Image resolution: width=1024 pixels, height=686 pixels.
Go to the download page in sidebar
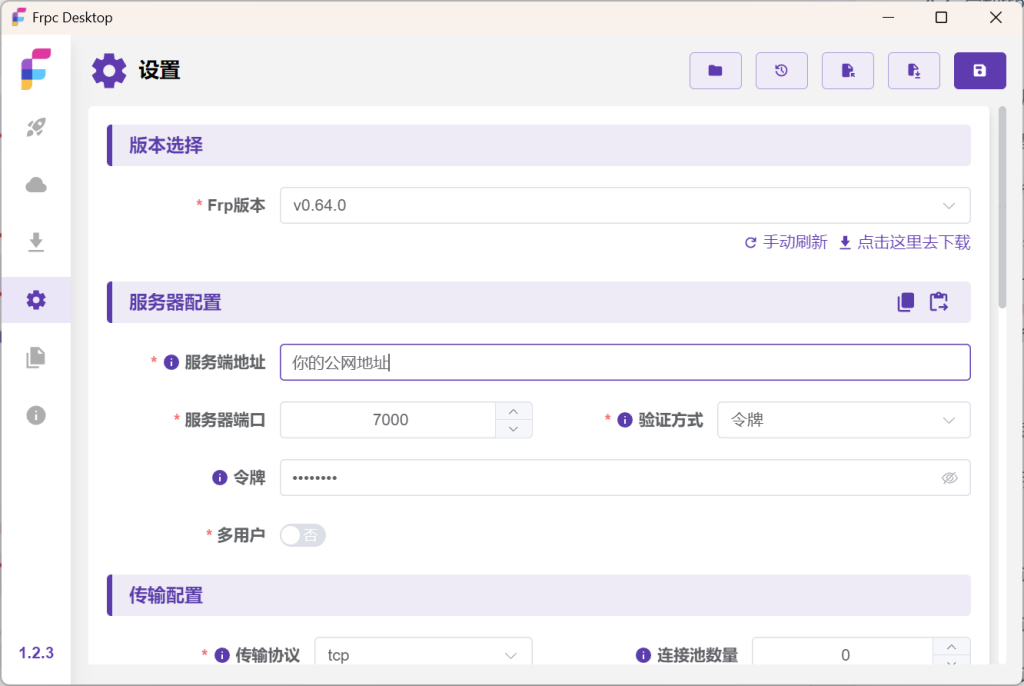pyautogui.click(x=36, y=242)
